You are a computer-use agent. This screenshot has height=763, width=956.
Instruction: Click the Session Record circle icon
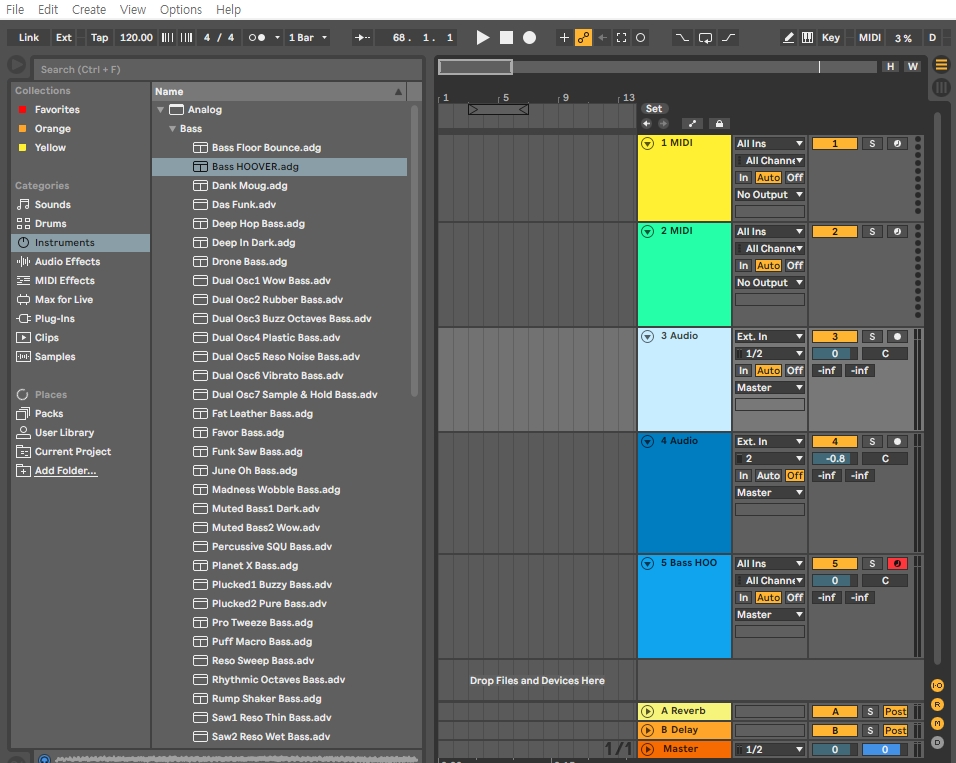tap(640, 38)
